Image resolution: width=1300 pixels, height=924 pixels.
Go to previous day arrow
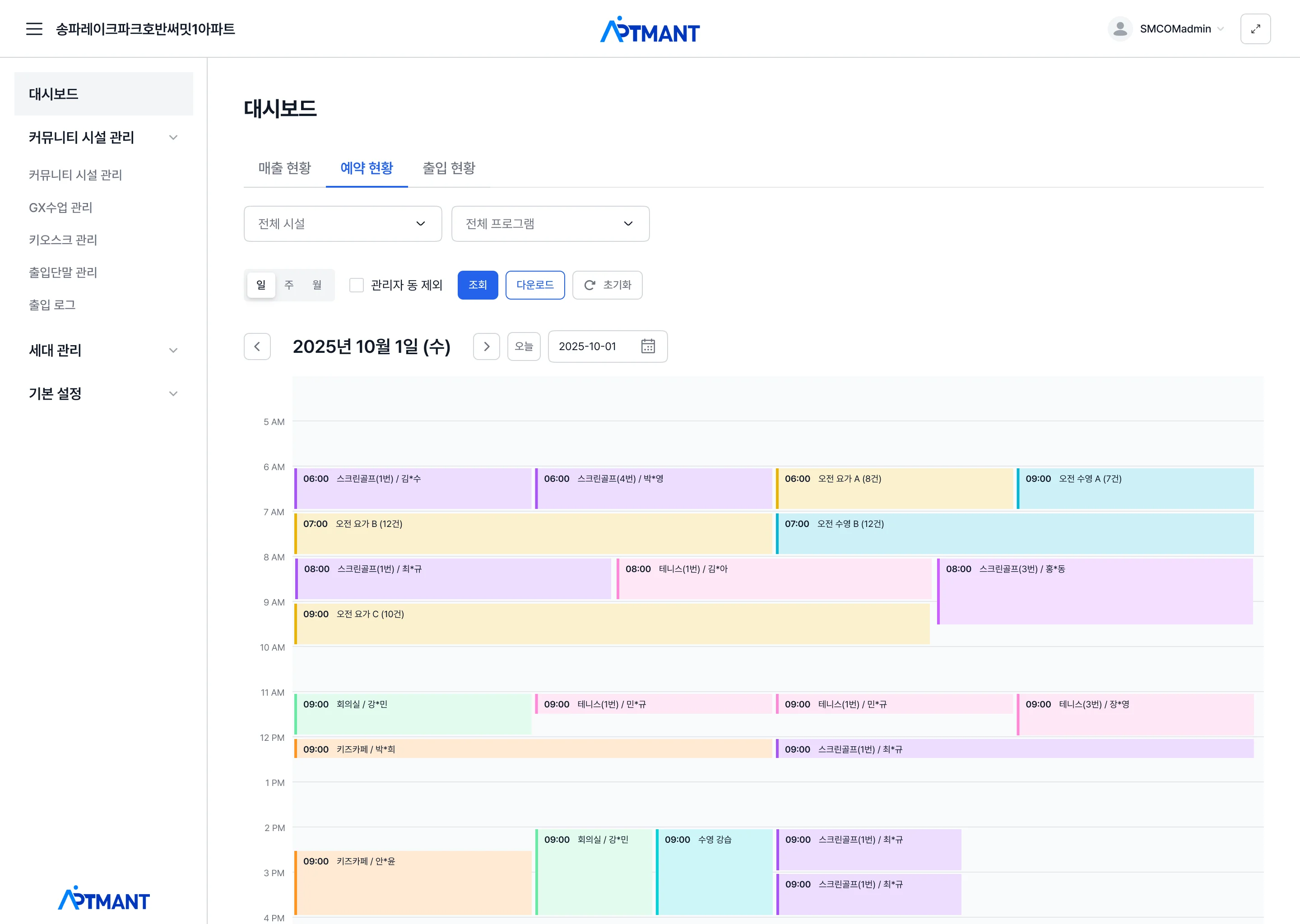(257, 346)
